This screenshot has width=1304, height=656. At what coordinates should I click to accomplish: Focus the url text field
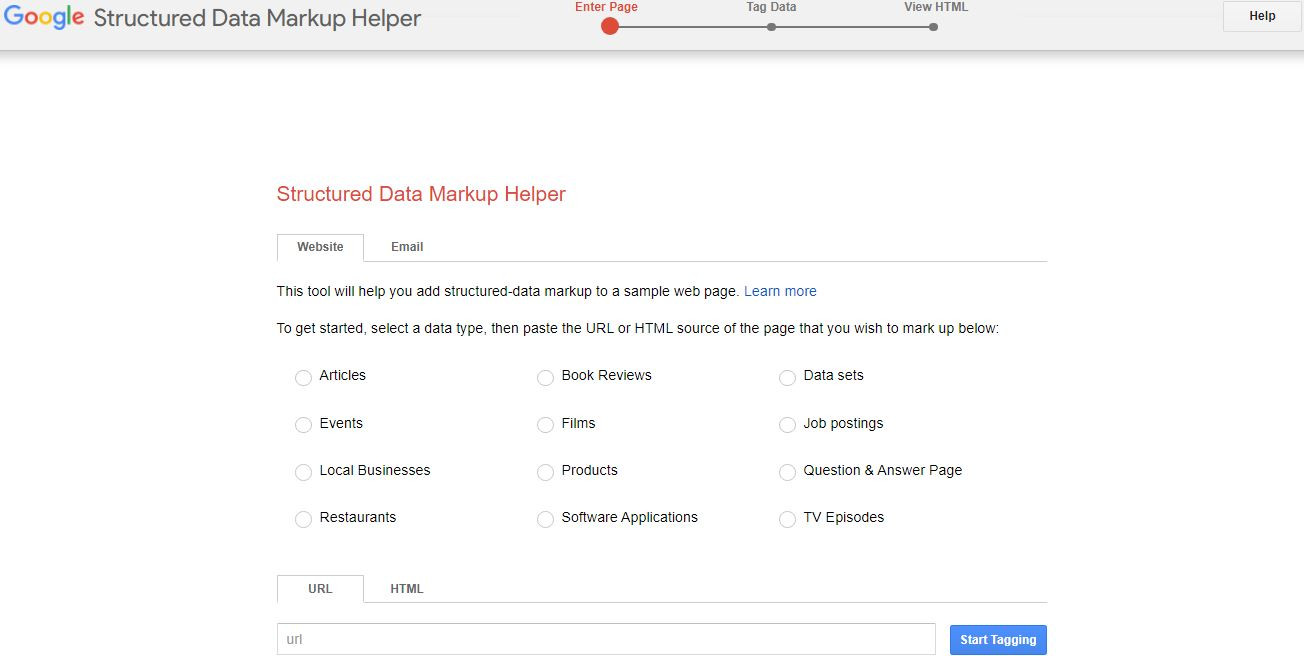[606, 639]
